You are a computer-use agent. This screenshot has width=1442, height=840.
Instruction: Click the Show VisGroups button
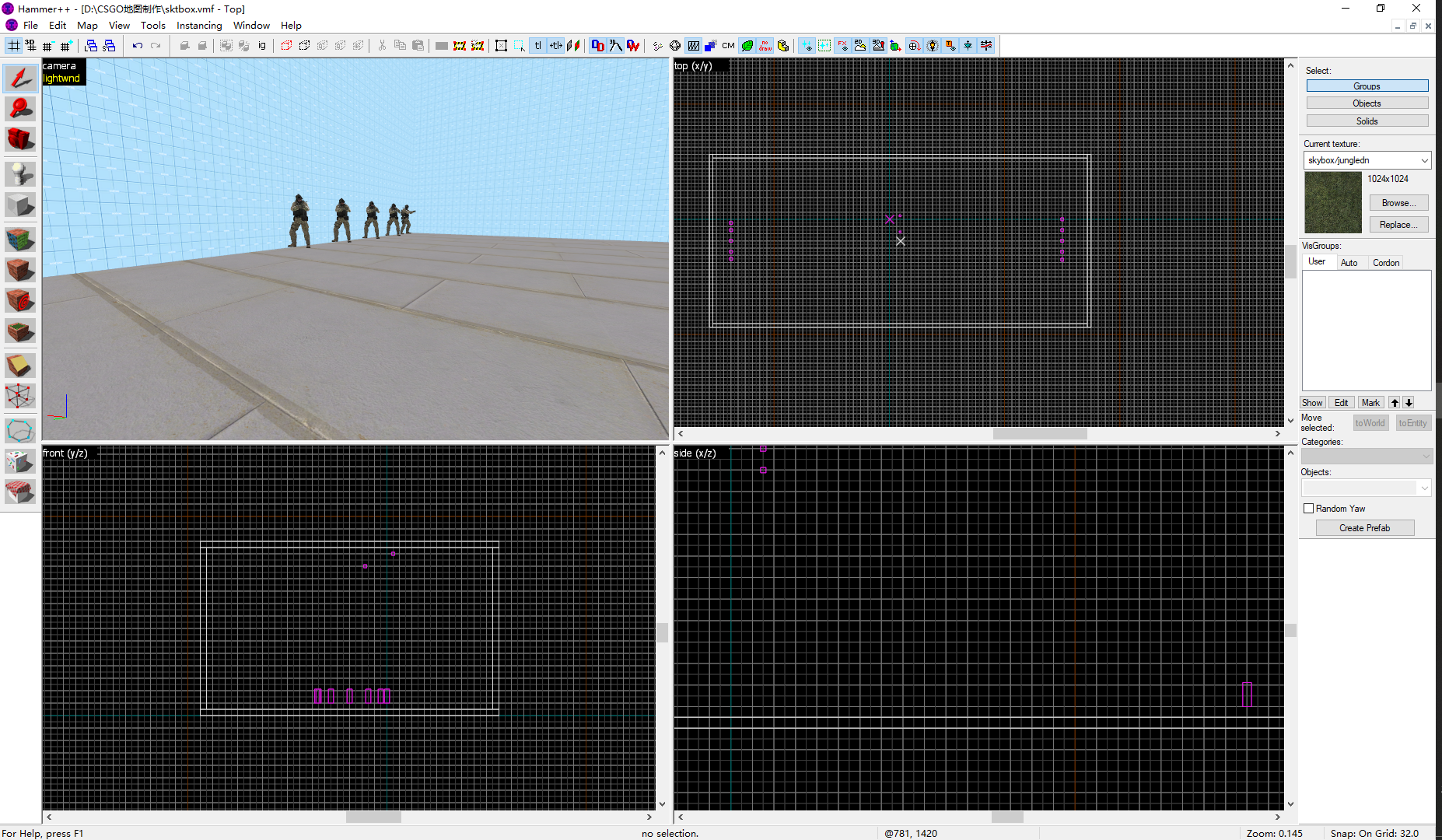[x=1312, y=403]
